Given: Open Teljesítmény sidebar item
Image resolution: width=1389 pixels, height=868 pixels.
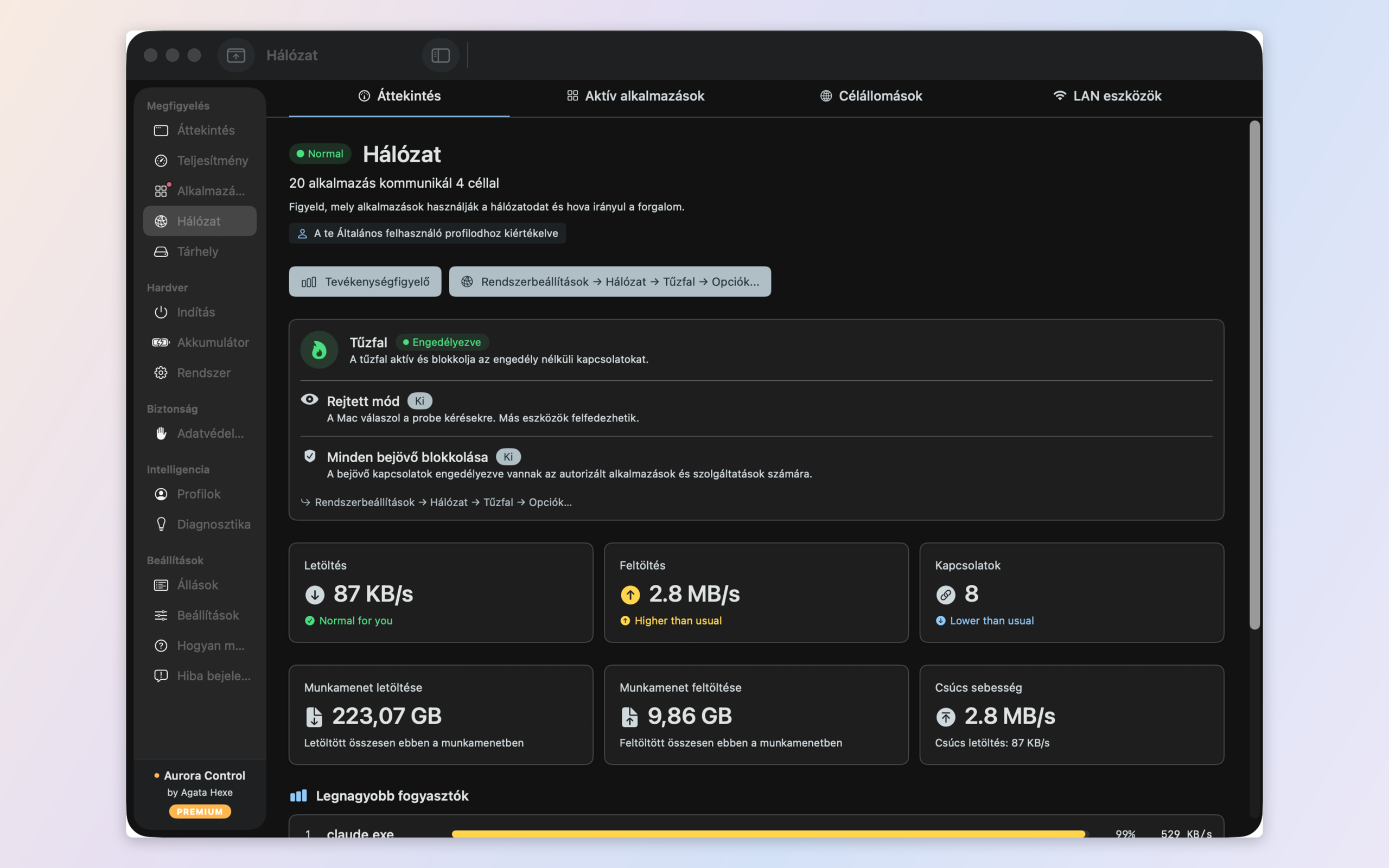Looking at the screenshot, I should coord(200,161).
